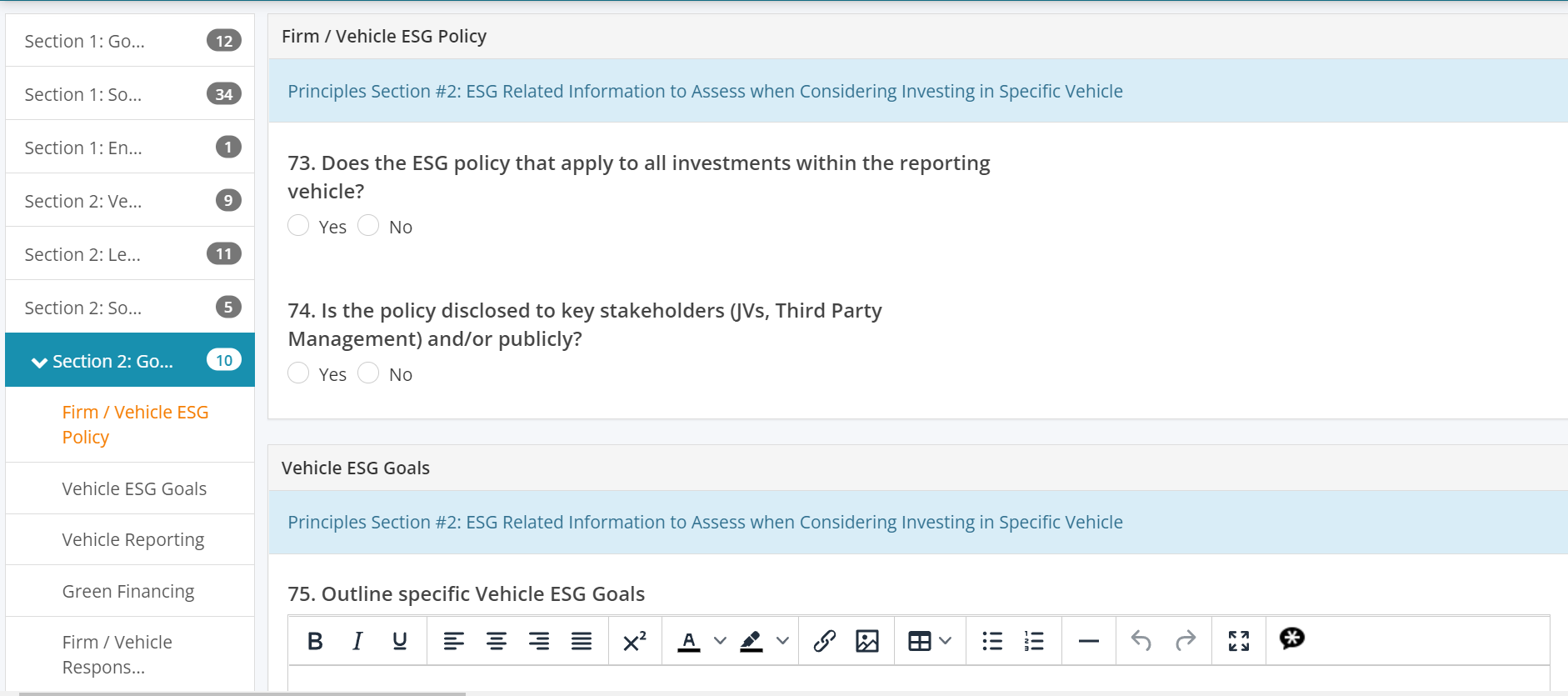Justify text in editor toolbar

(x=582, y=641)
